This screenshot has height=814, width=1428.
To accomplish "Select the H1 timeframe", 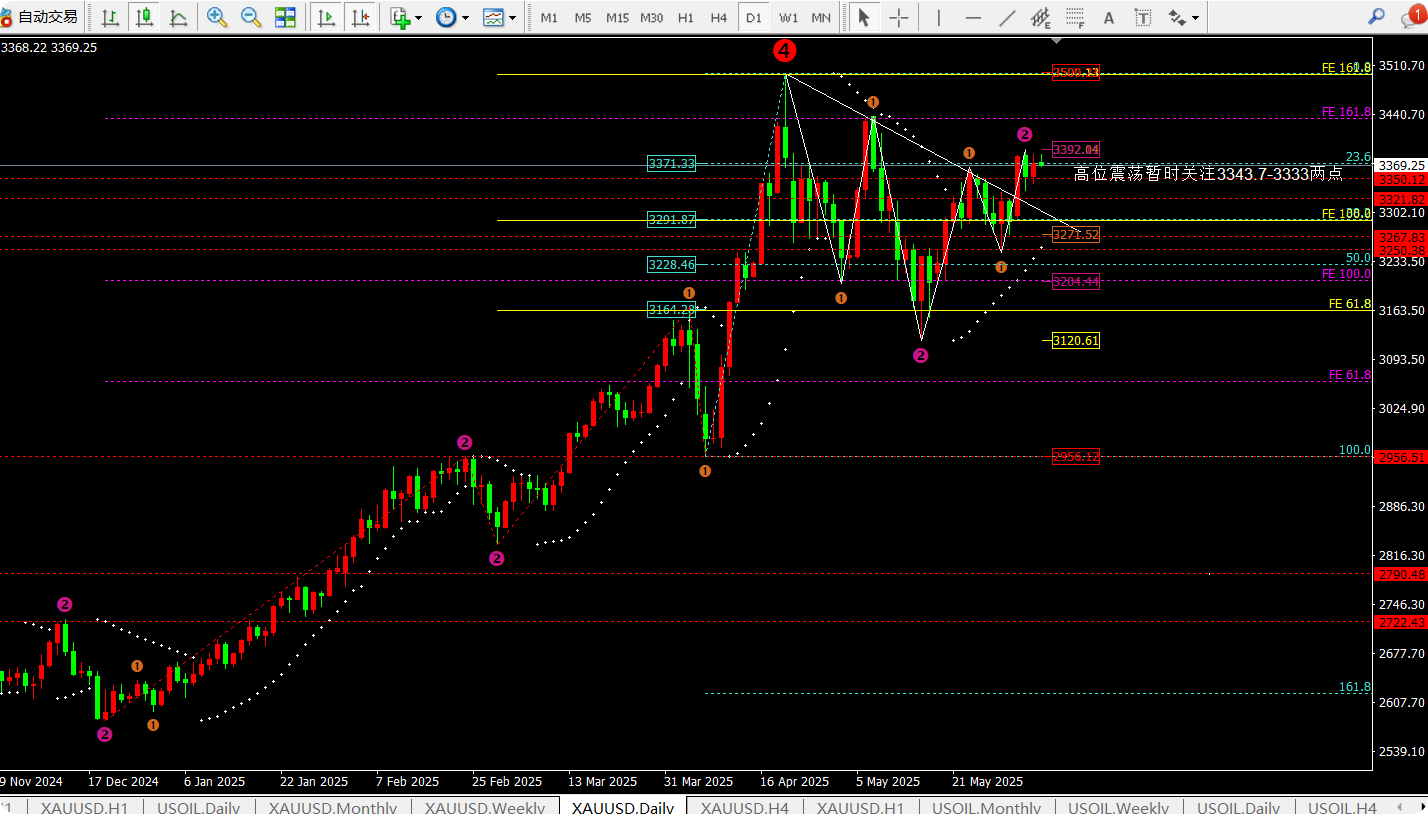I will [x=686, y=17].
